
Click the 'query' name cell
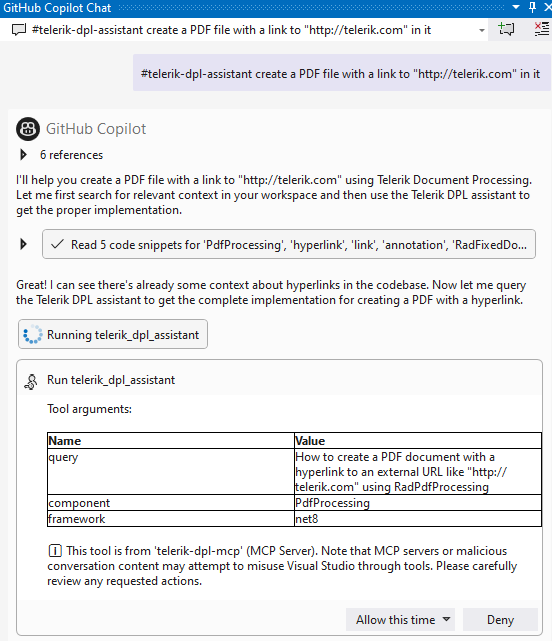coord(171,471)
